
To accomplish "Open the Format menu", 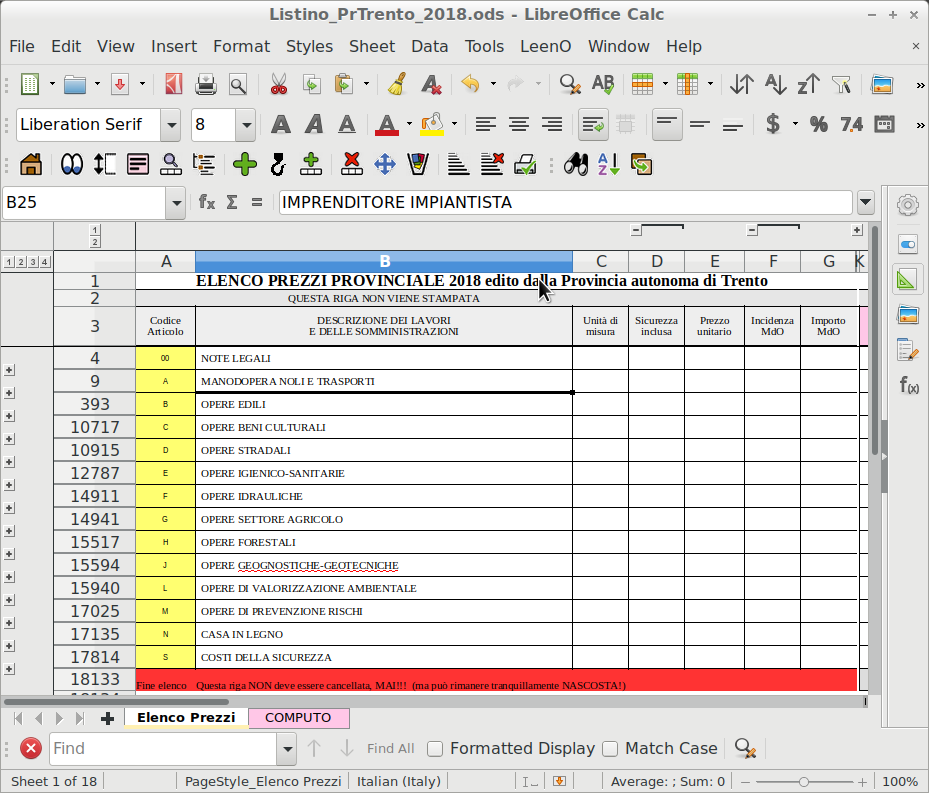I will tap(241, 46).
